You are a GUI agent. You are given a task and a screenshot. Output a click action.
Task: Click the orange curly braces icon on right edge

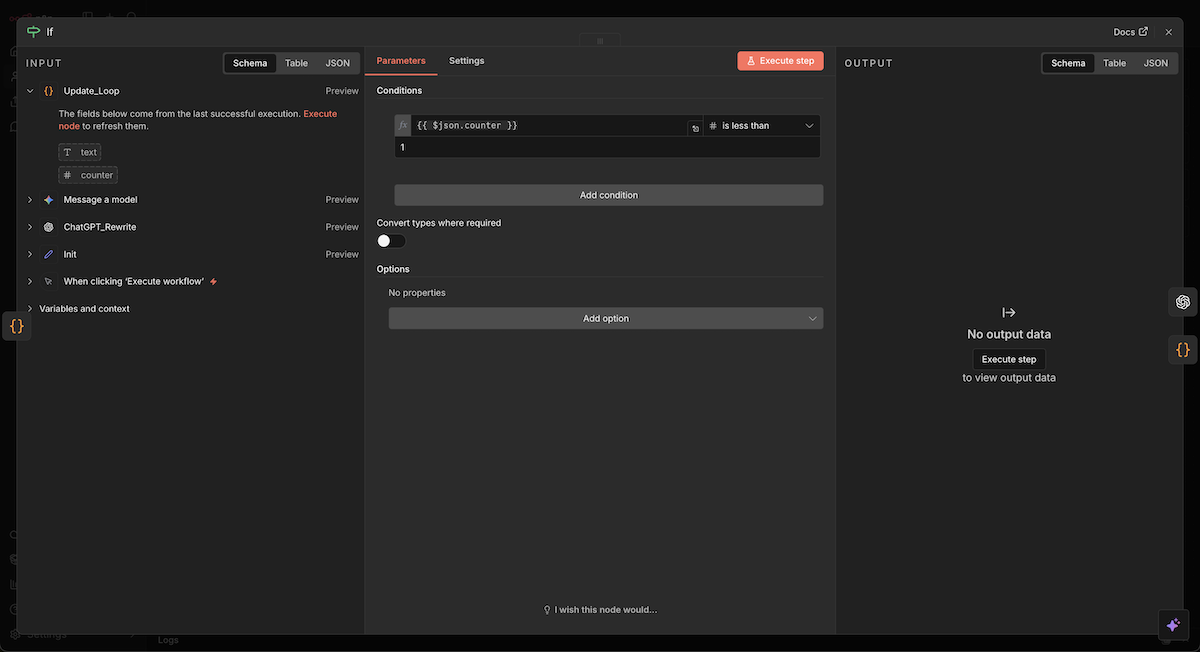(x=1183, y=350)
